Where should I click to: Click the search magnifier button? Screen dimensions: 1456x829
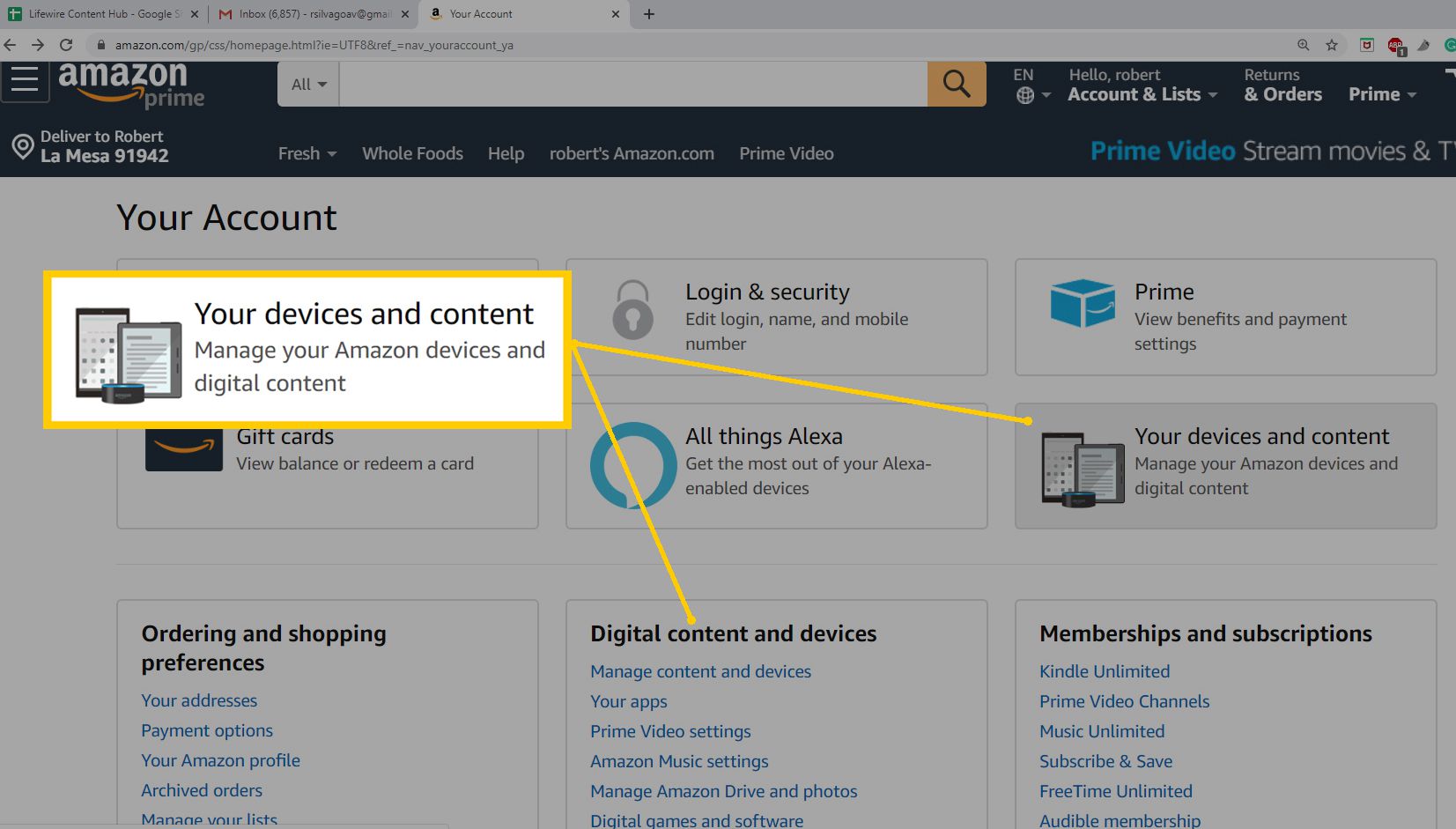click(957, 84)
